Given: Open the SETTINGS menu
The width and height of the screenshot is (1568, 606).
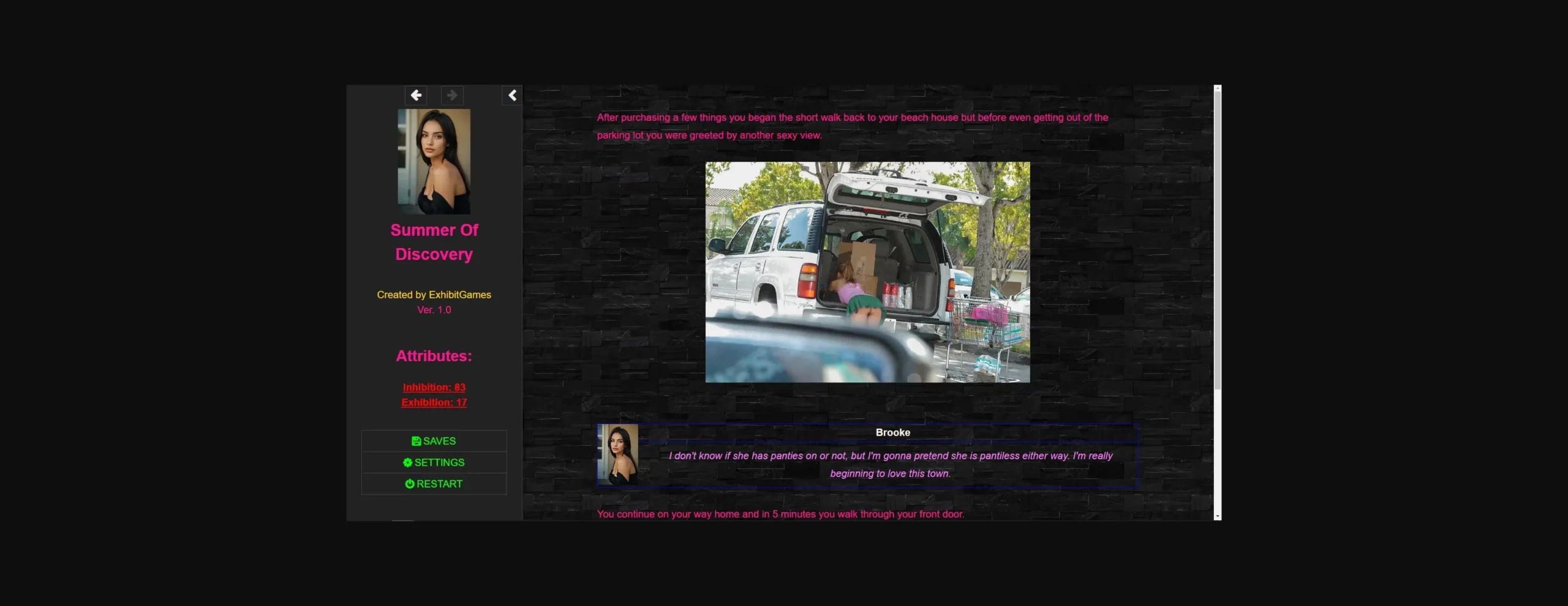Looking at the screenshot, I should pyautogui.click(x=434, y=463).
